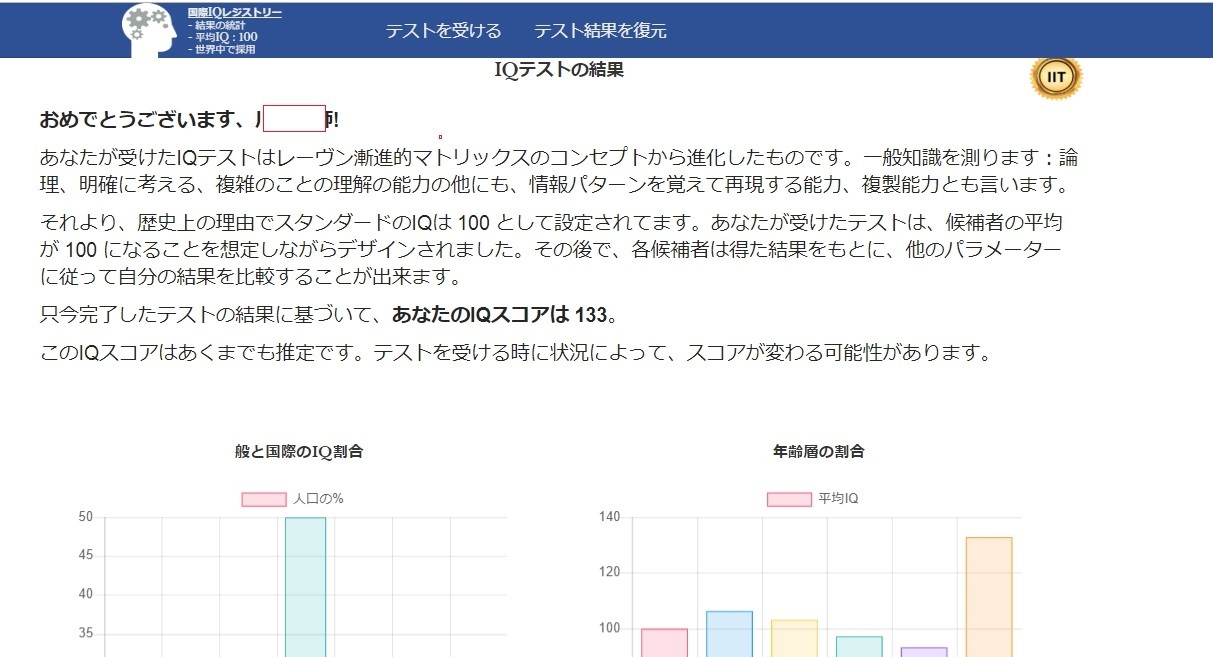Toggle the 平均IQ legend swatch
This screenshot has width=1213, height=657.
789,499
